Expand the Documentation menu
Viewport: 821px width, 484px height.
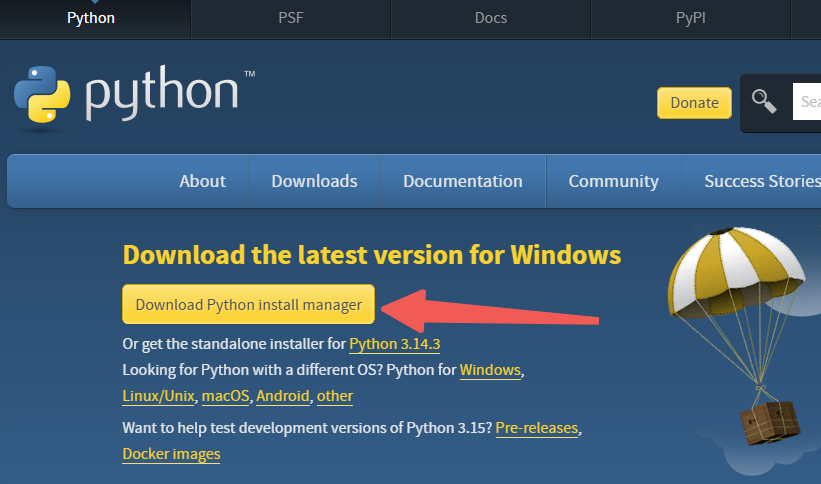pos(462,181)
